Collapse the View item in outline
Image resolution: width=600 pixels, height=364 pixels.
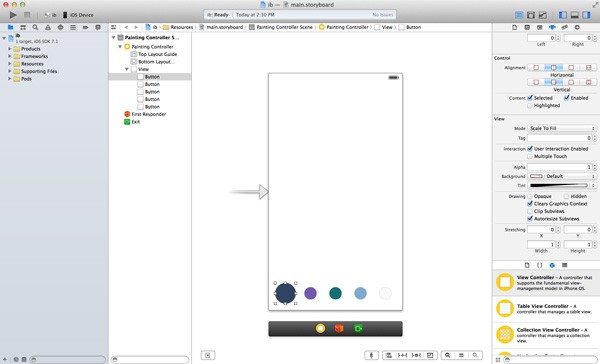point(127,69)
